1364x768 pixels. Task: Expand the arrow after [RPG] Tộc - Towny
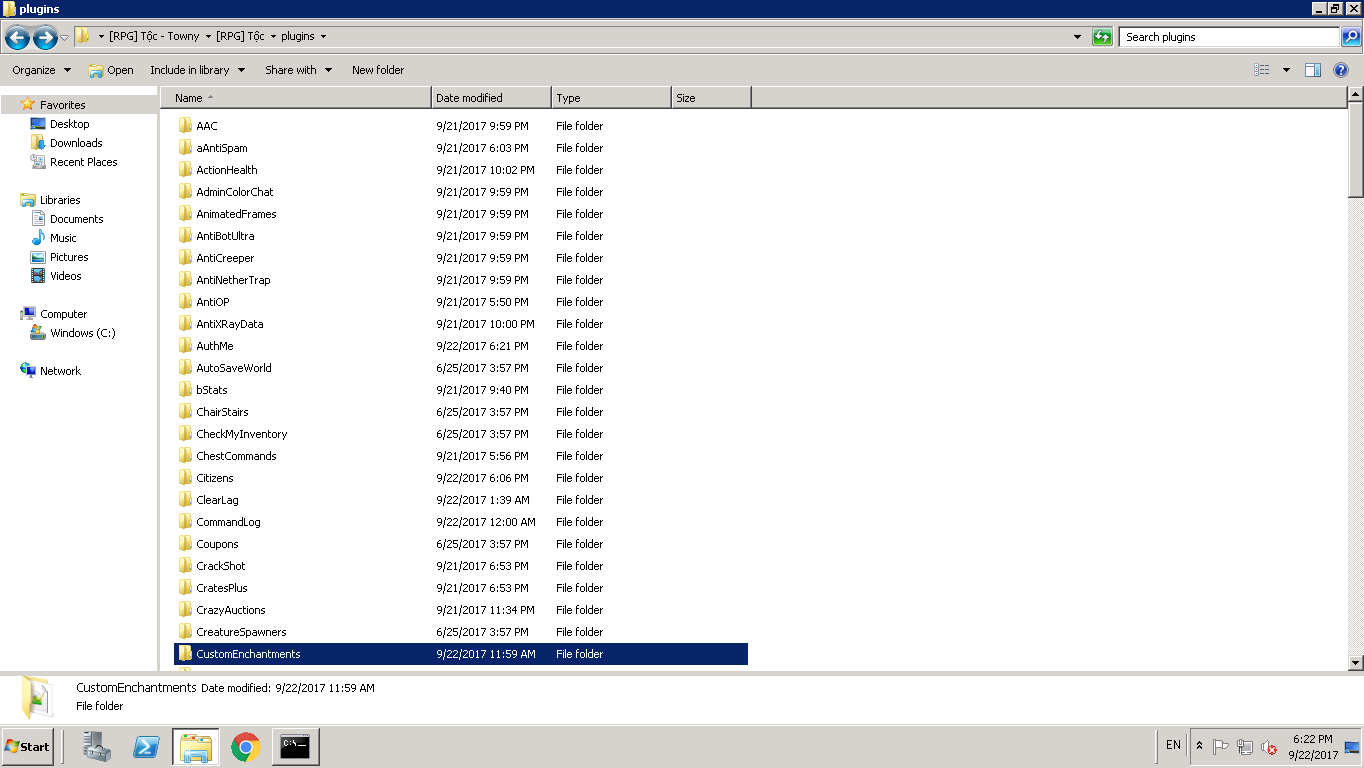tap(207, 37)
